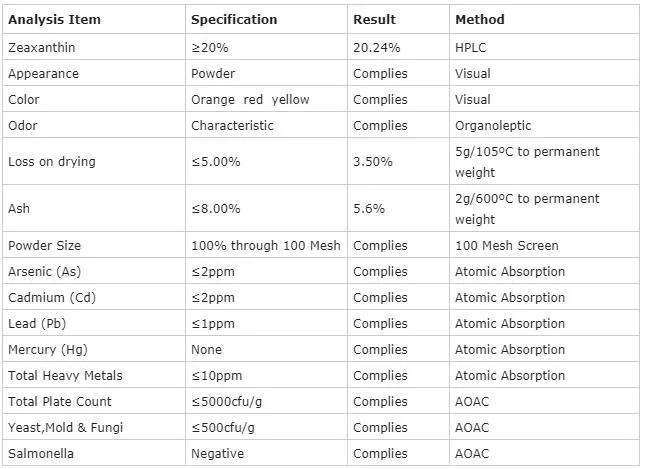Select the Ash result 5.6%

[x=368, y=208]
